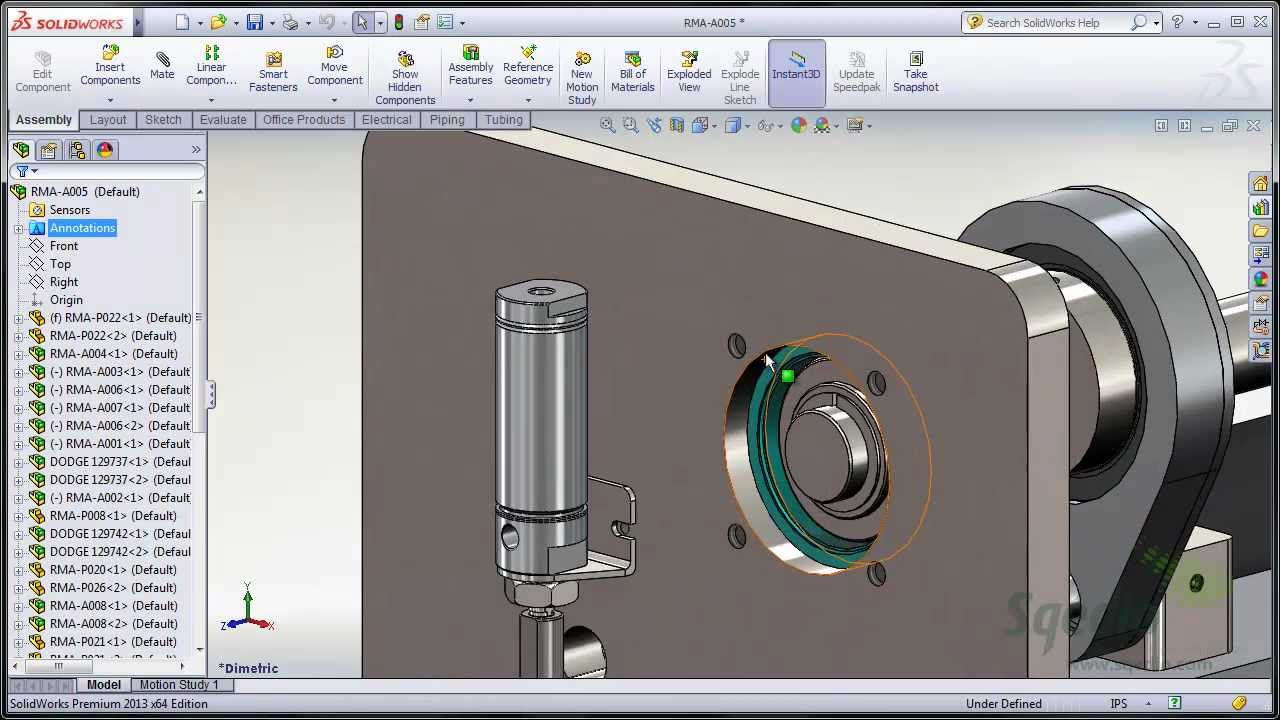Switch to the Electrical tab

pos(386,120)
